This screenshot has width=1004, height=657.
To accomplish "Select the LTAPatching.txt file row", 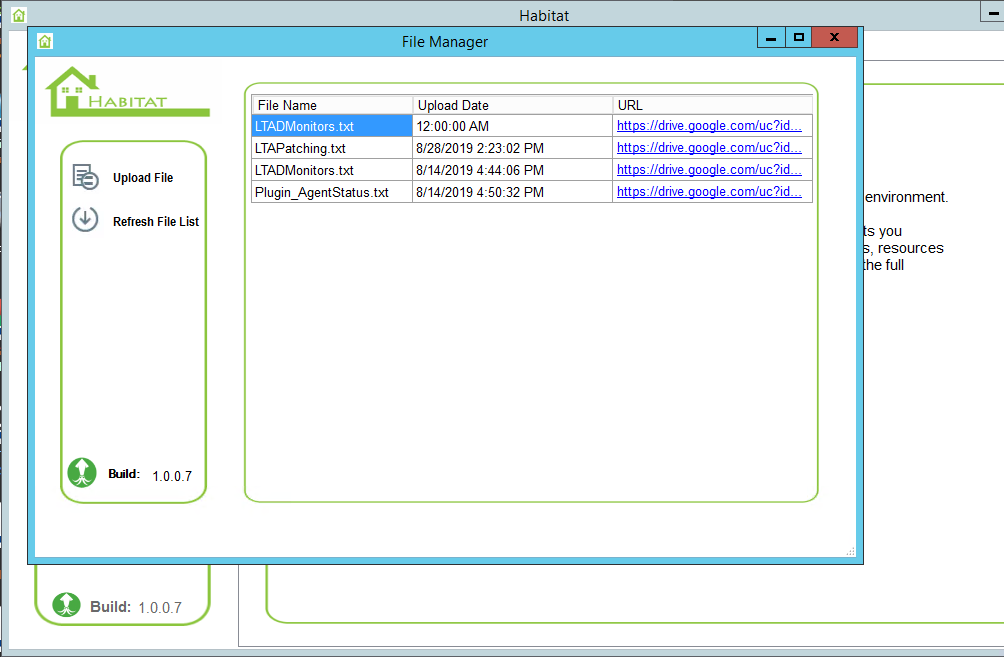I will pyautogui.click(x=331, y=148).
